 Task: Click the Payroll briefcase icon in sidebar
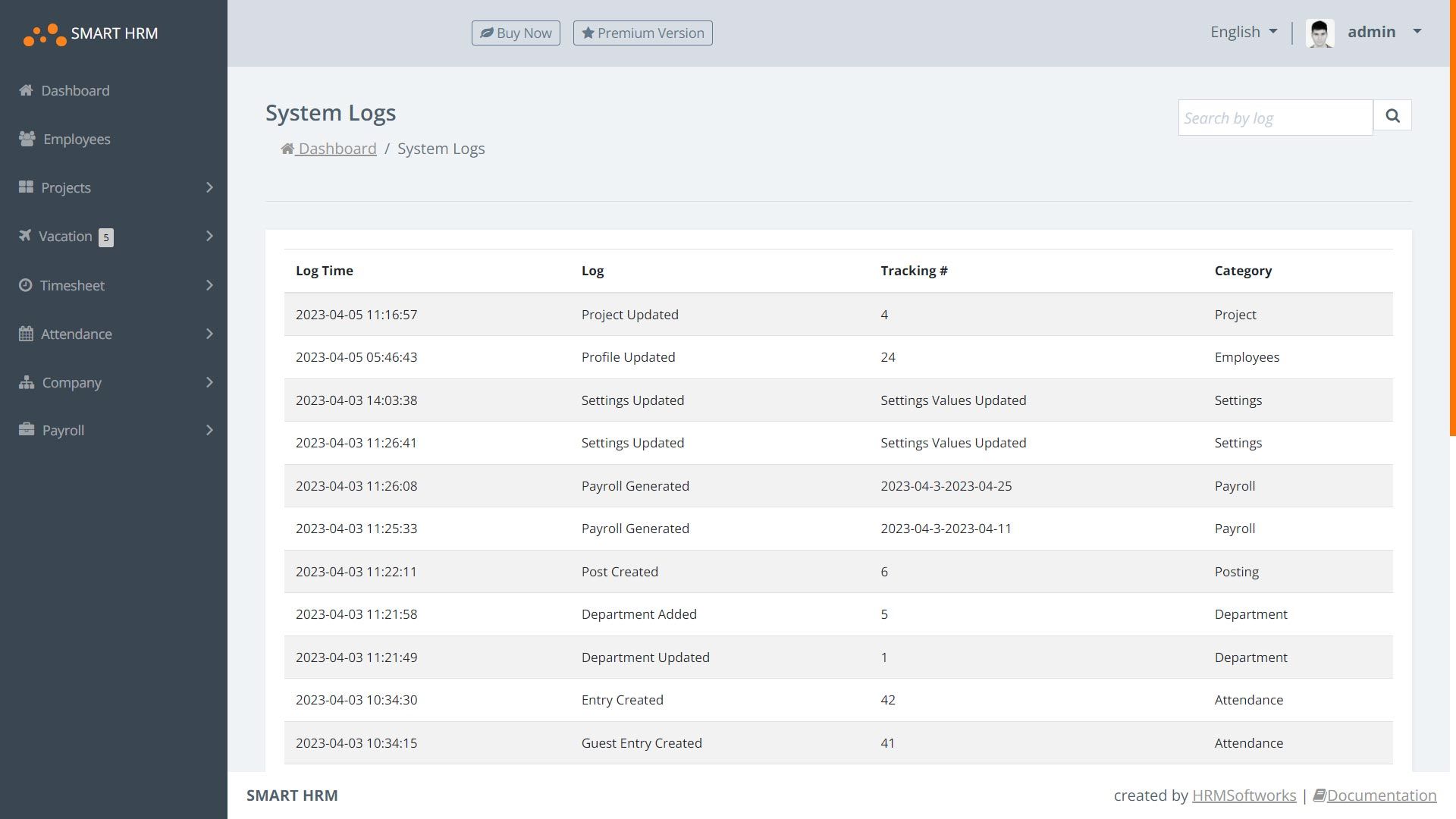(27, 430)
